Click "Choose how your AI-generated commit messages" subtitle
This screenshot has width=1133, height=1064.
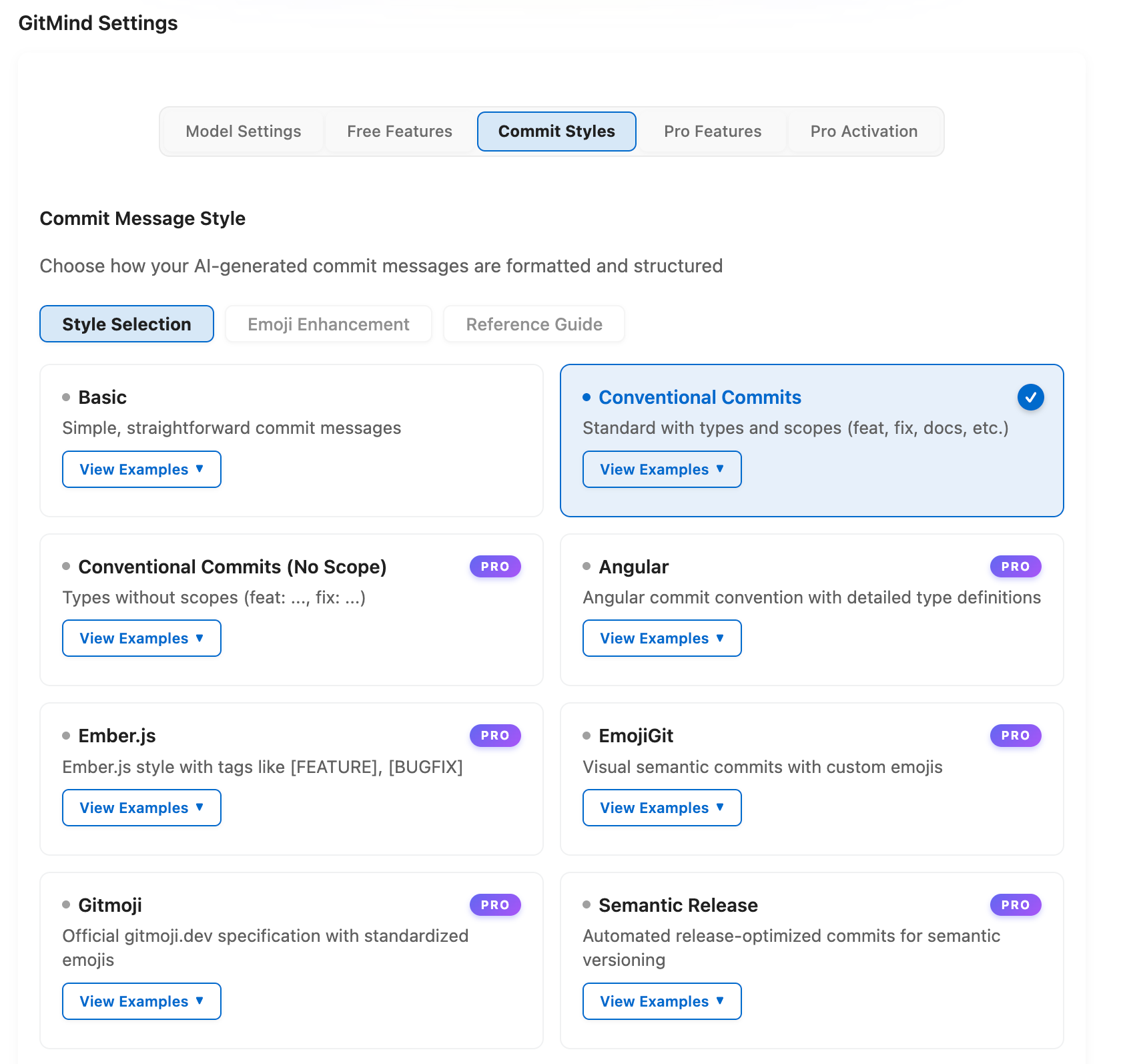(381, 266)
